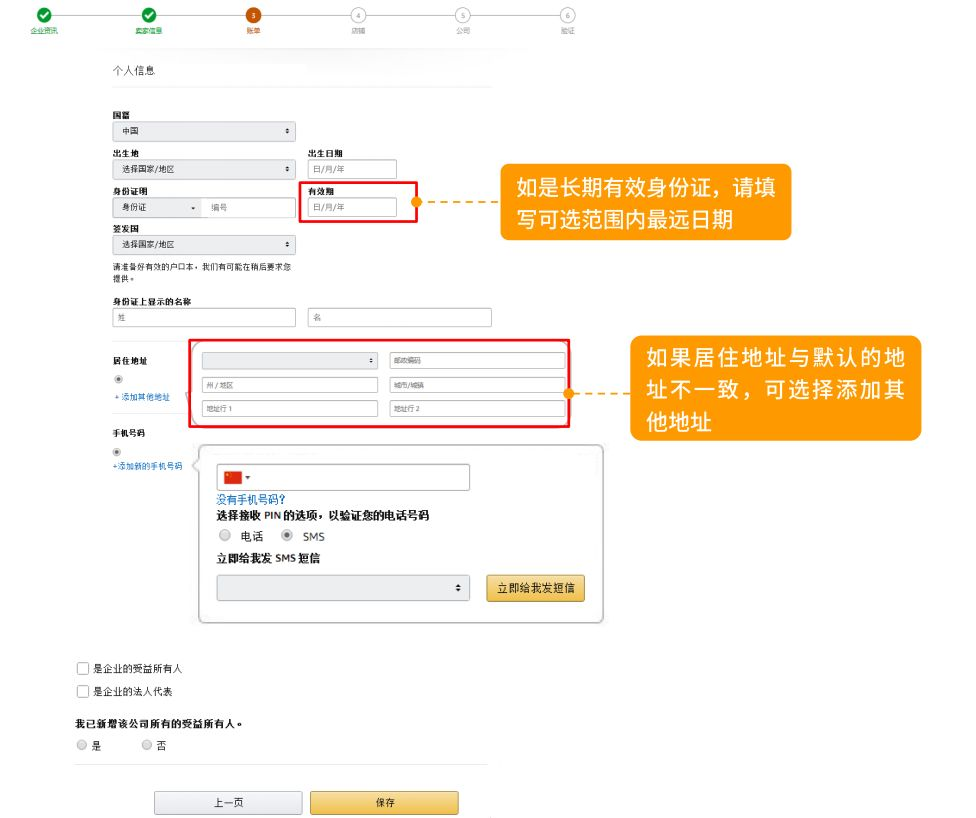Click the 保存 save button
This screenshot has height=818, width=976.
tap(384, 803)
